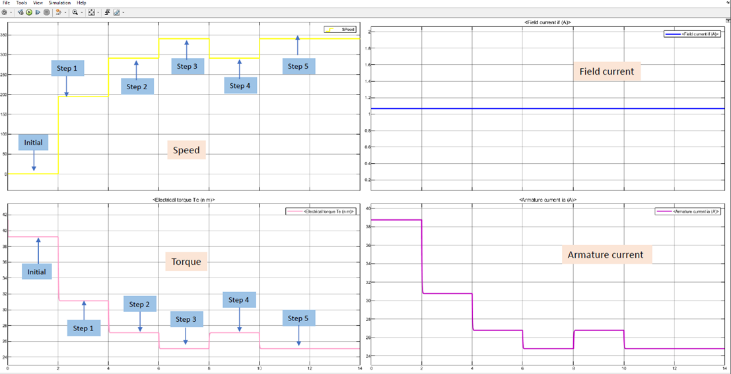This screenshot has width=731, height=374.
Task: Click the Step Forward simulation button
Action: tap(38, 12)
